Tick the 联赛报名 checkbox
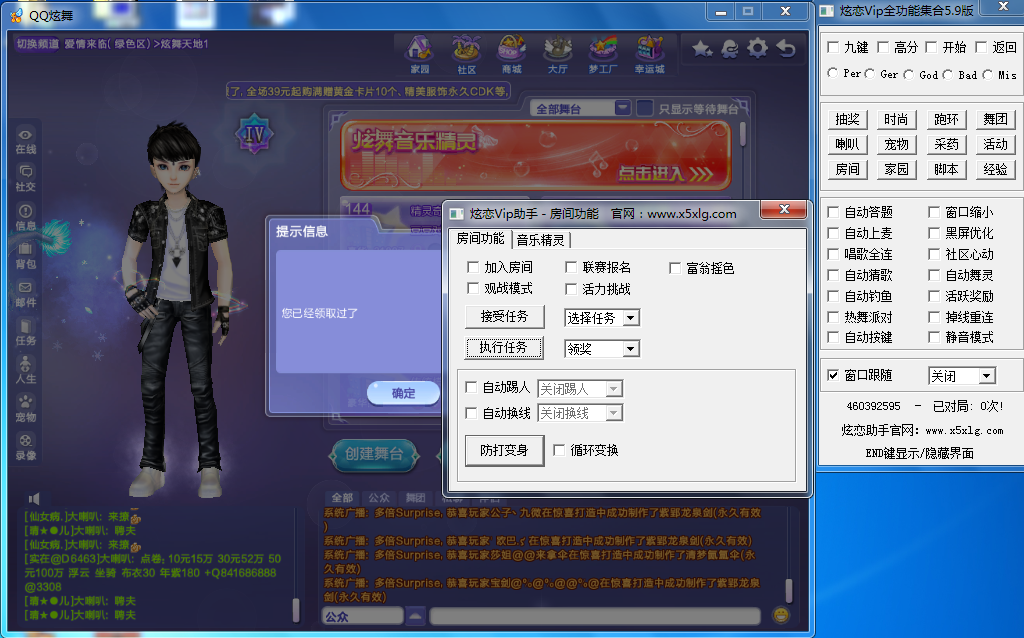 pyautogui.click(x=571, y=267)
